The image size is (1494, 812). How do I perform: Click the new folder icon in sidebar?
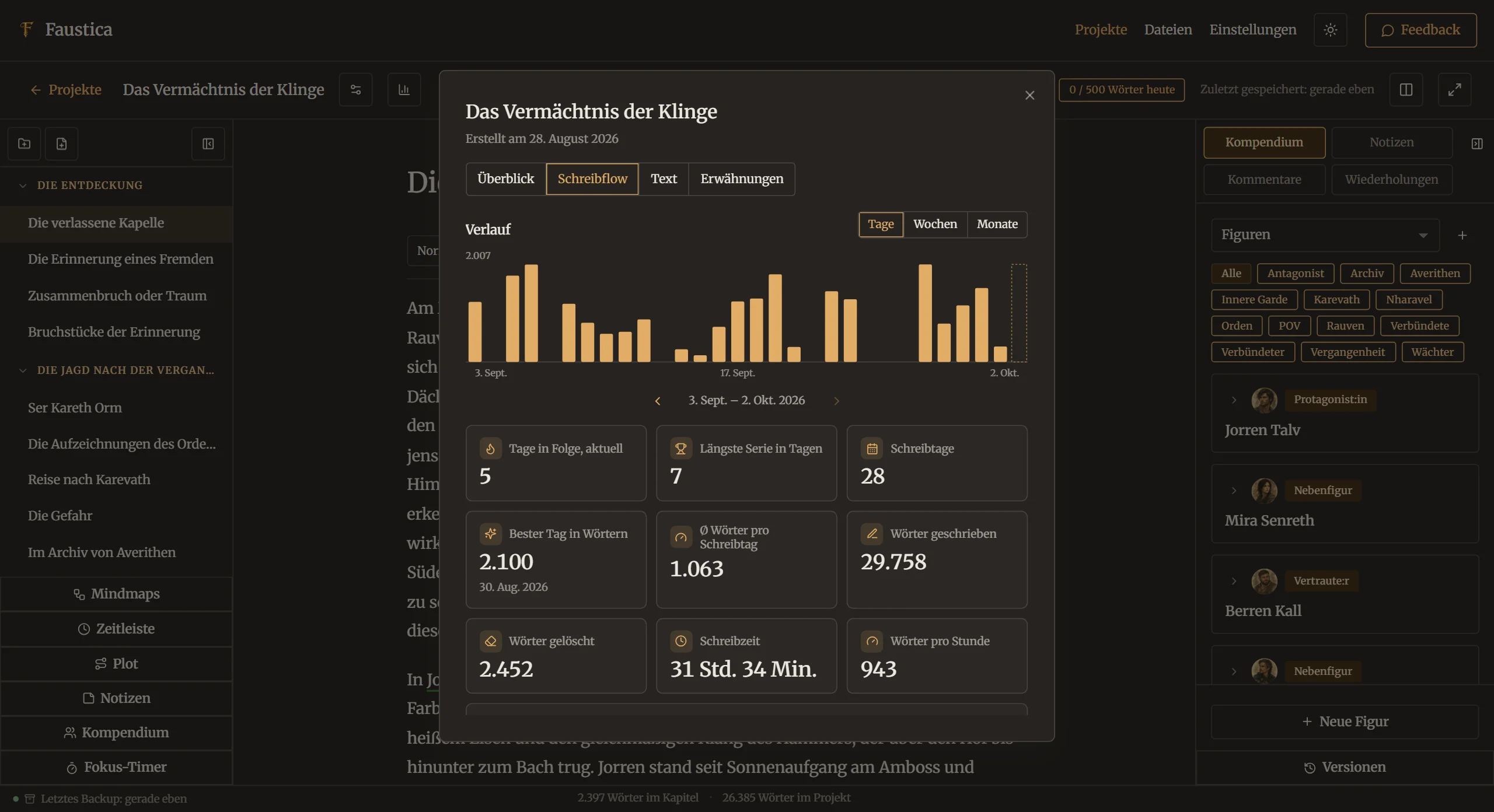click(x=24, y=143)
